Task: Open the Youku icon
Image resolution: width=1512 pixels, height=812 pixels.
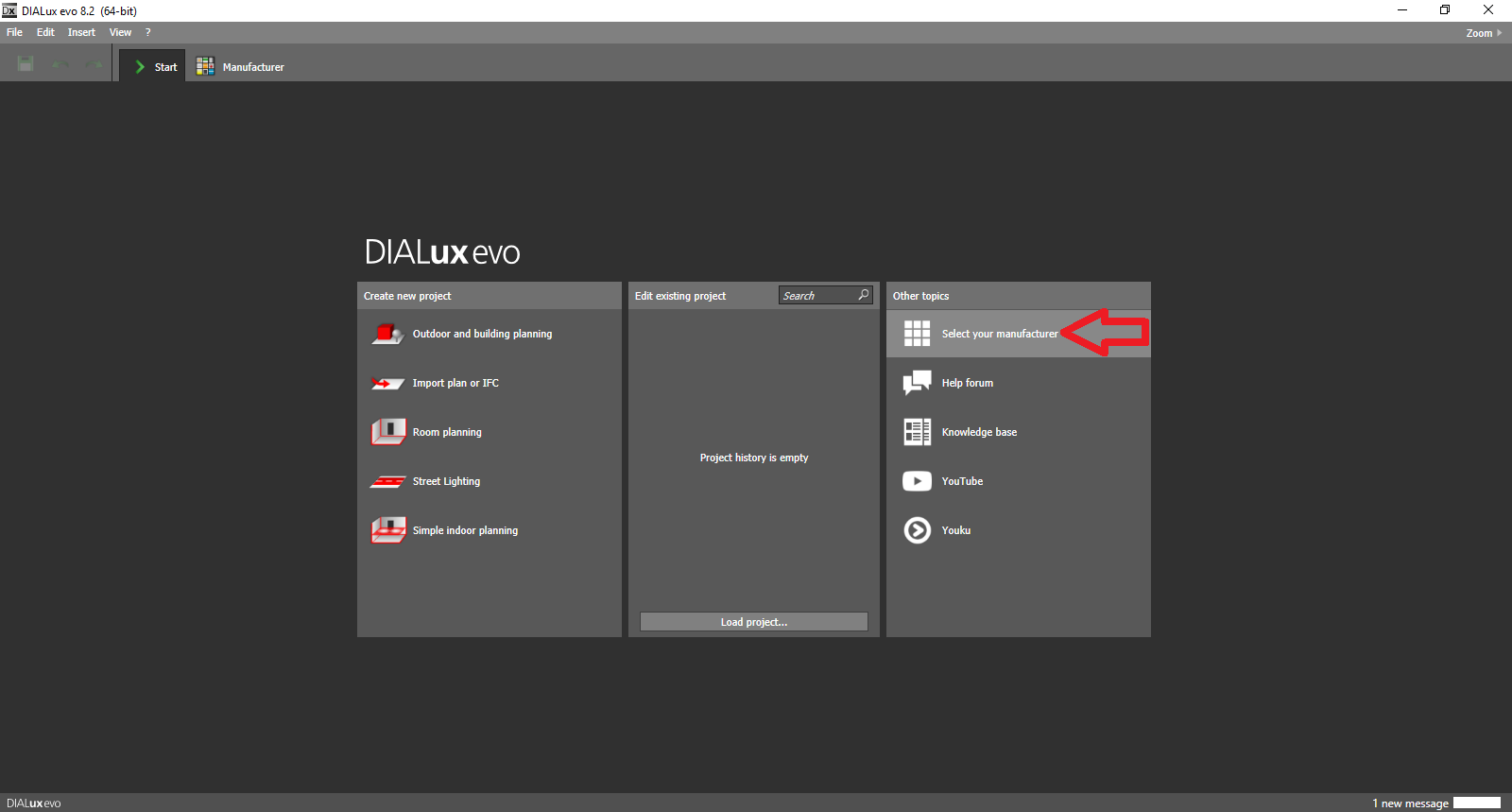Action: click(x=917, y=530)
